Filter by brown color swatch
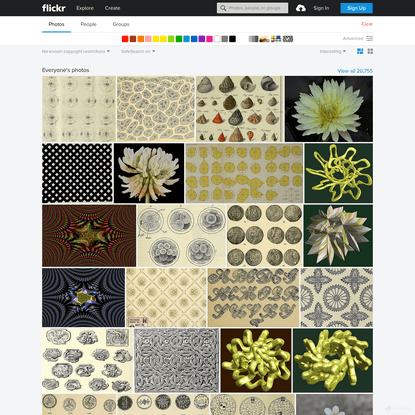The width and height of the screenshot is (415, 415). click(133, 39)
